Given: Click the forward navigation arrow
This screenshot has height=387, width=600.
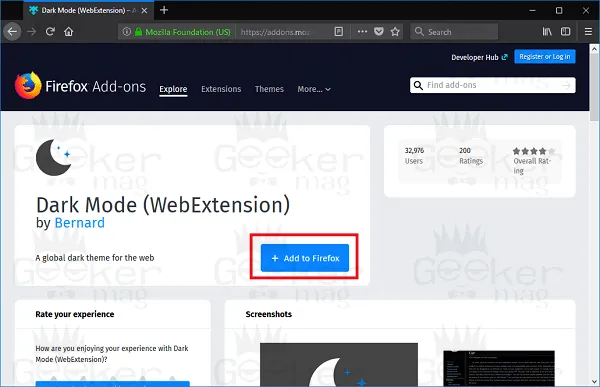Looking at the screenshot, I should [x=31, y=32].
